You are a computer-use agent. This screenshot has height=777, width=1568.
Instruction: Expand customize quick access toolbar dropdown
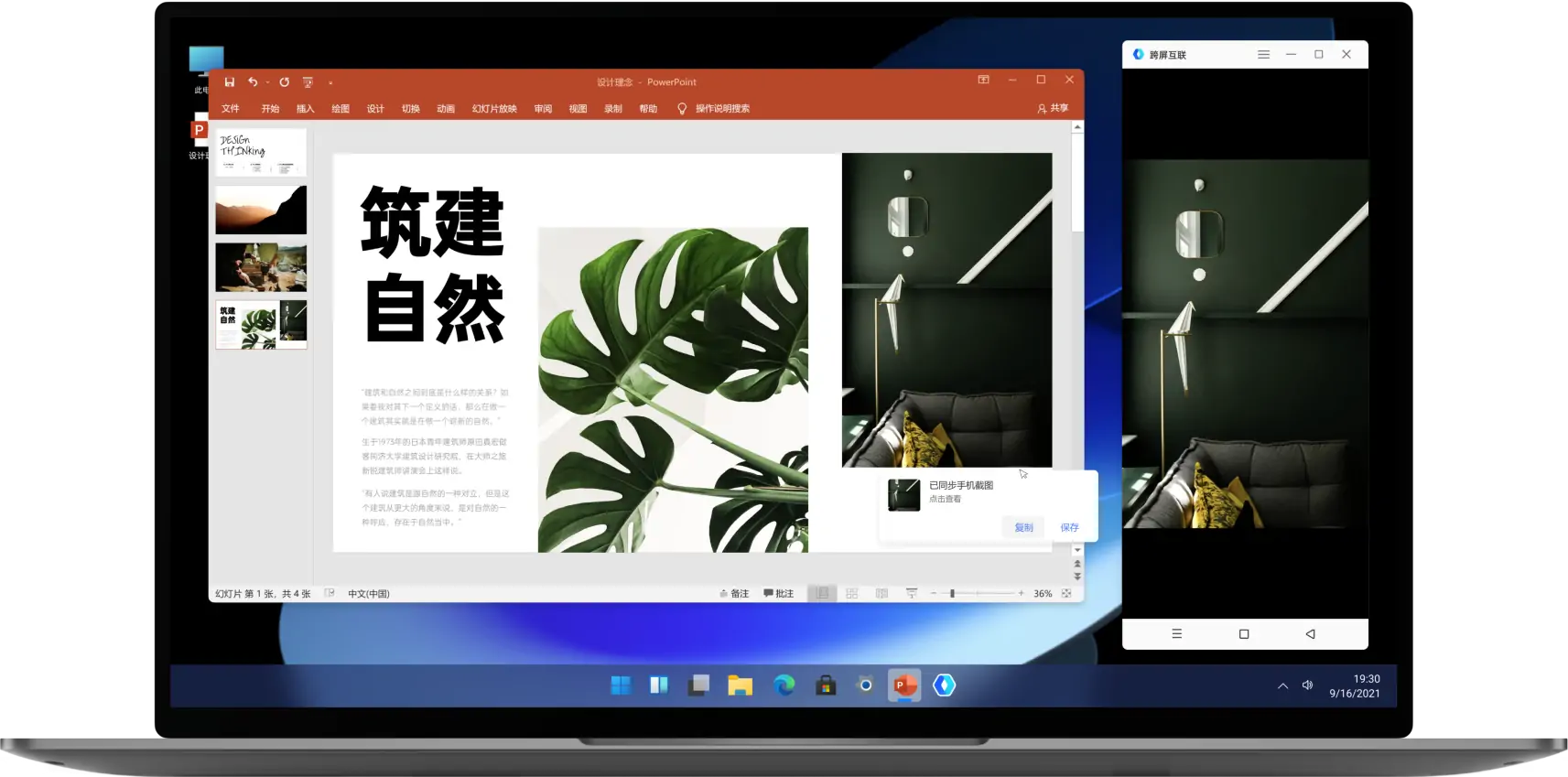[x=330, y=83]
